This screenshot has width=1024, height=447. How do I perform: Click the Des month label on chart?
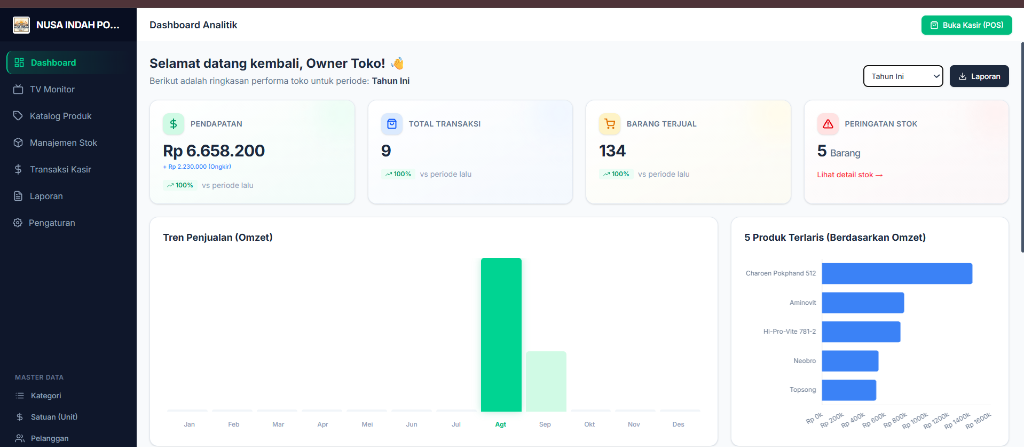pyautogui.click(x=679, y=425)
